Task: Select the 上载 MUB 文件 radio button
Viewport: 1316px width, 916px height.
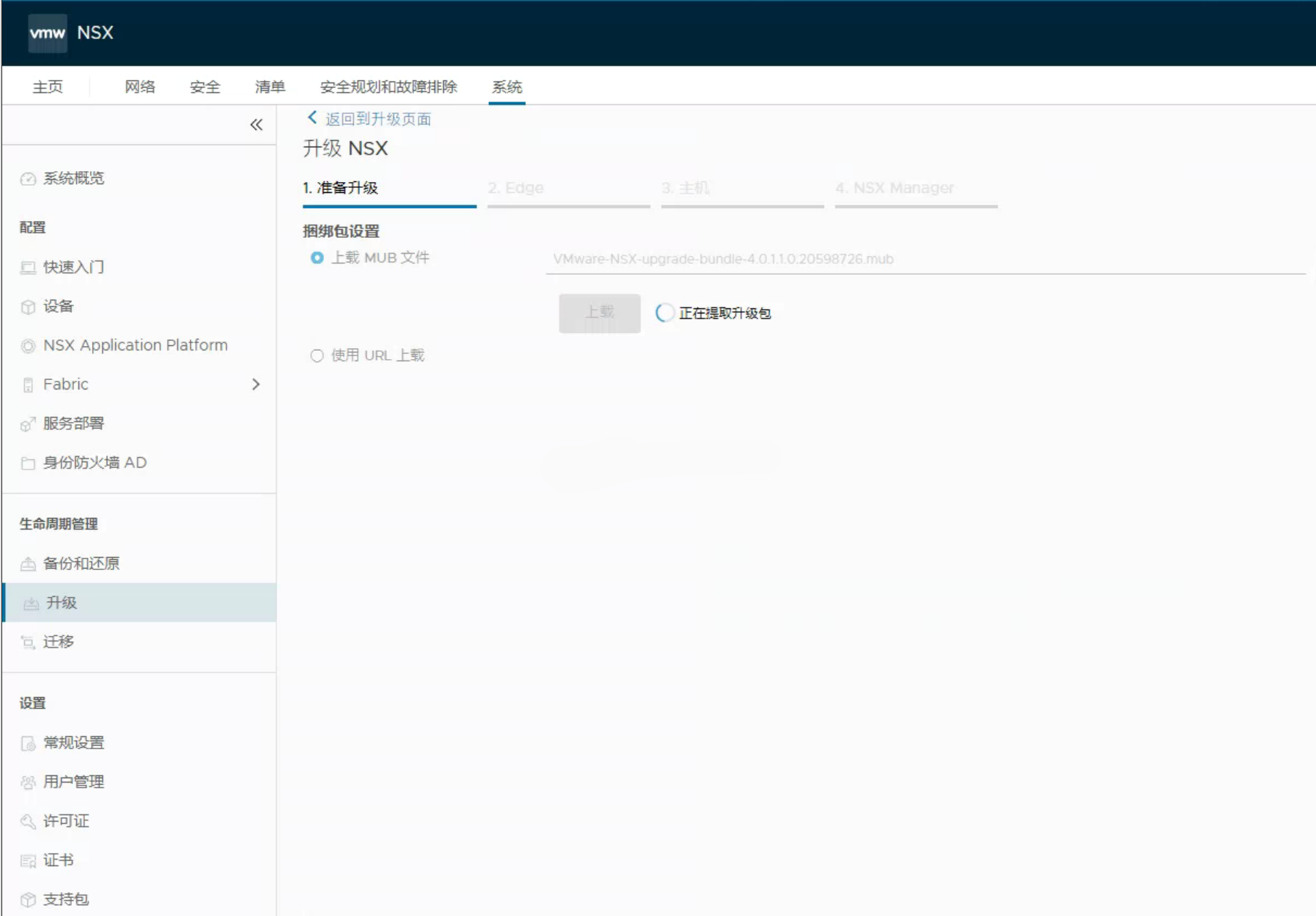Action: point(317,257)
